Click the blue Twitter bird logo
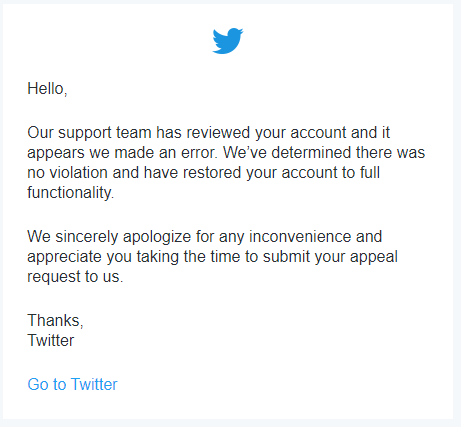 pos(228,41)
